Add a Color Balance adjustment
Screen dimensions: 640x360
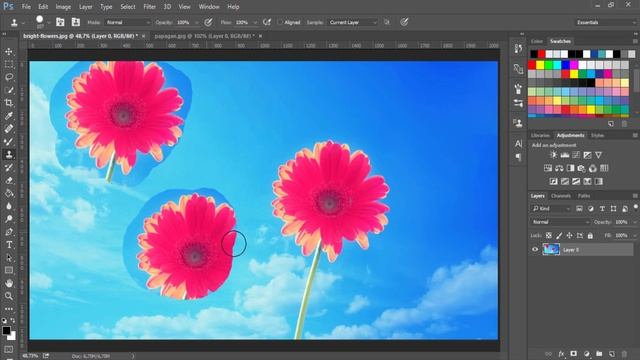559,168
